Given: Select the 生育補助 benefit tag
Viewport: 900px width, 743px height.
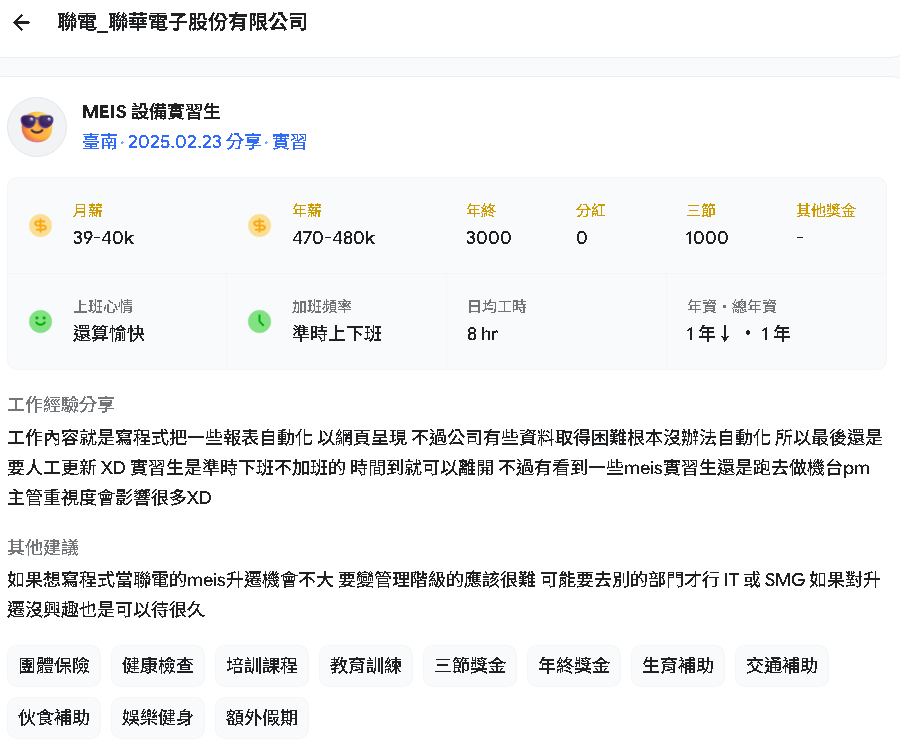Looking at the screenshot, I should coord(678,666).
